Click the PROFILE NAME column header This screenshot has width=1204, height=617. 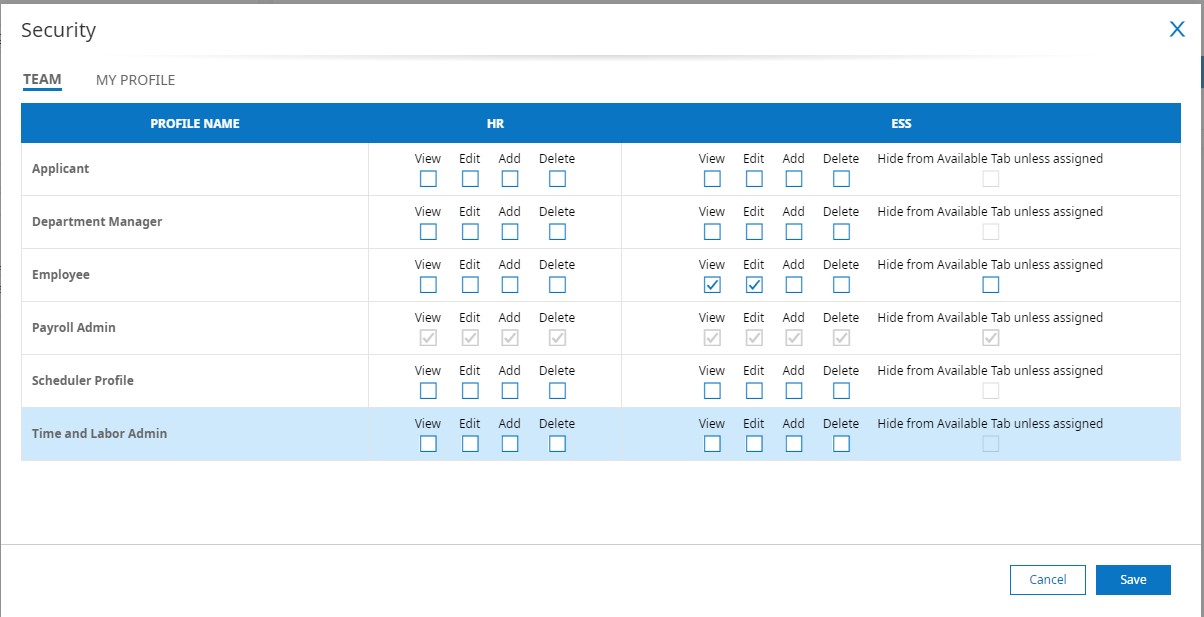195,124
